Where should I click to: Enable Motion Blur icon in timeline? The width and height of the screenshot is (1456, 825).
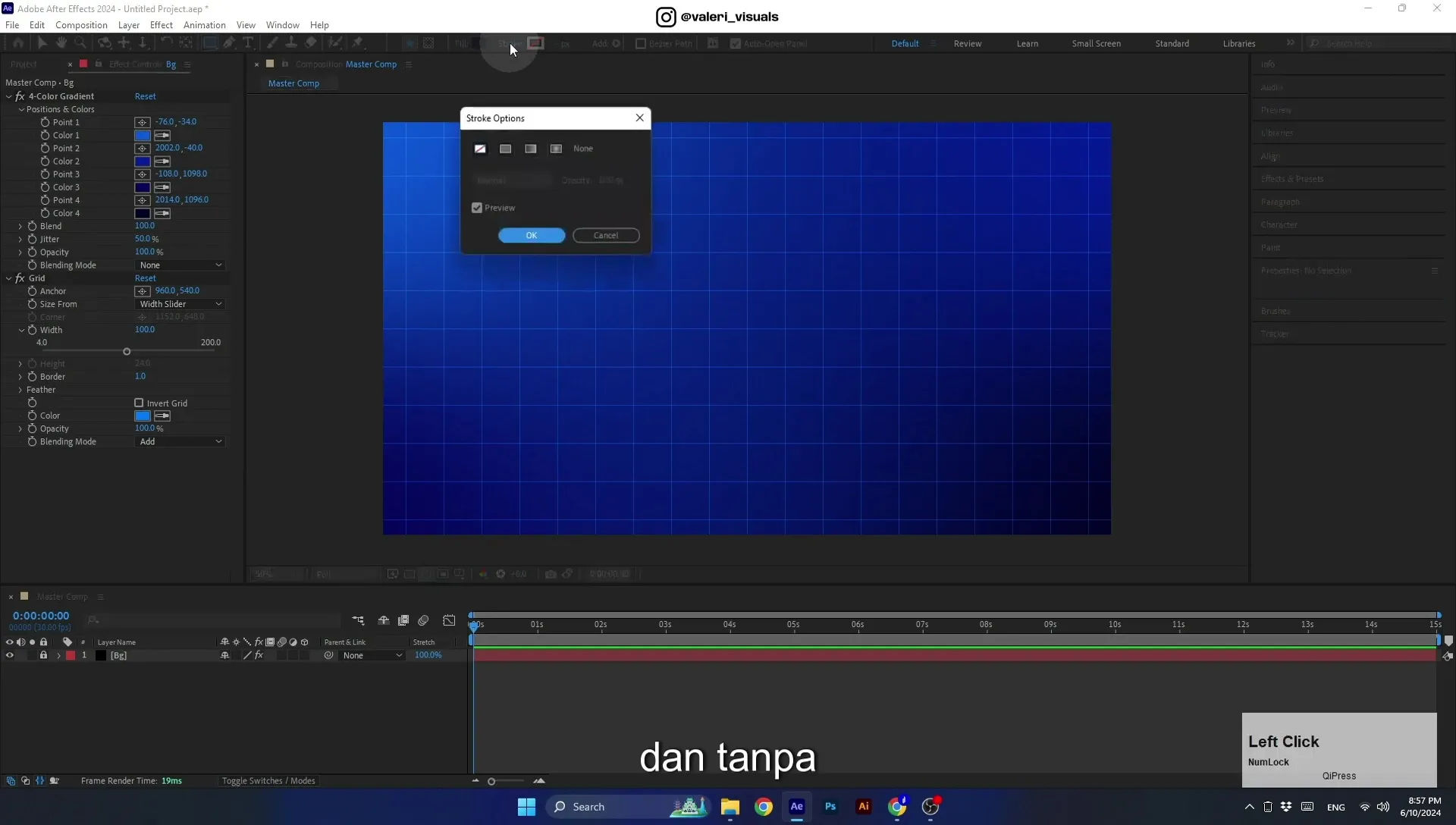point(423,620)
